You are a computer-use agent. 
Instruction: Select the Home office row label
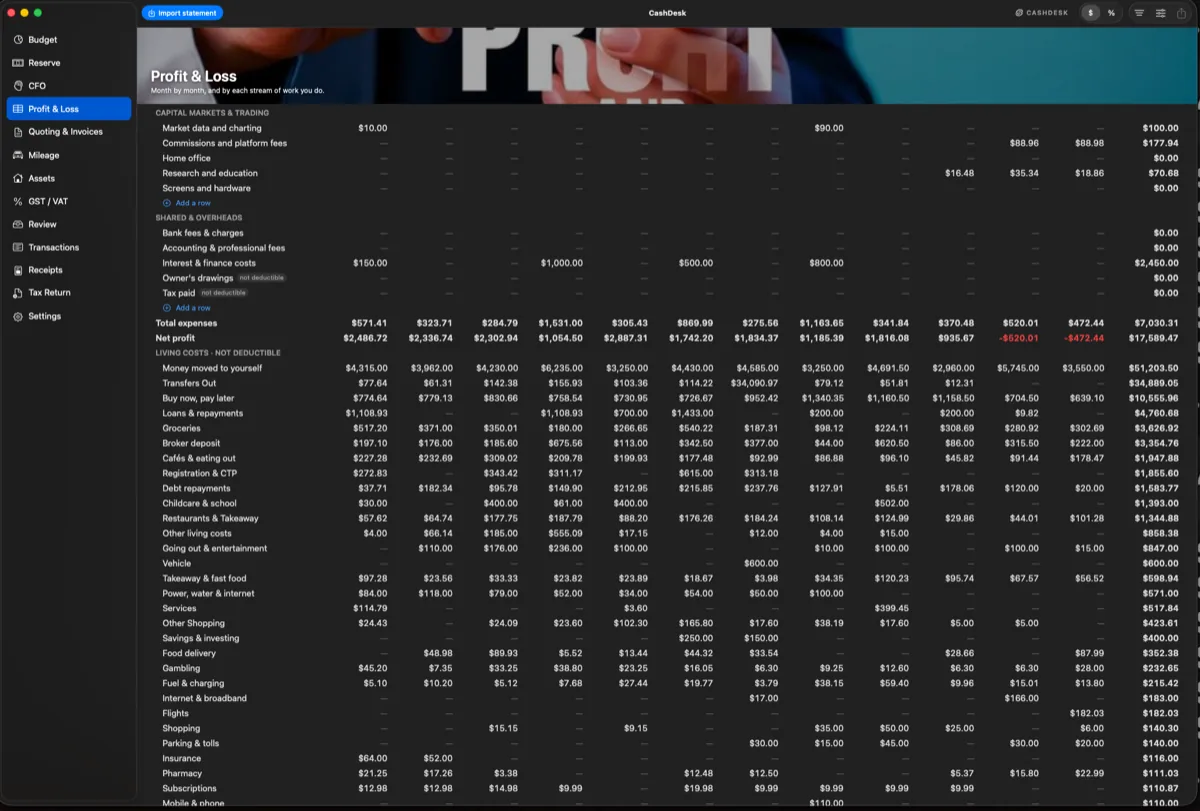pos(187,158)
